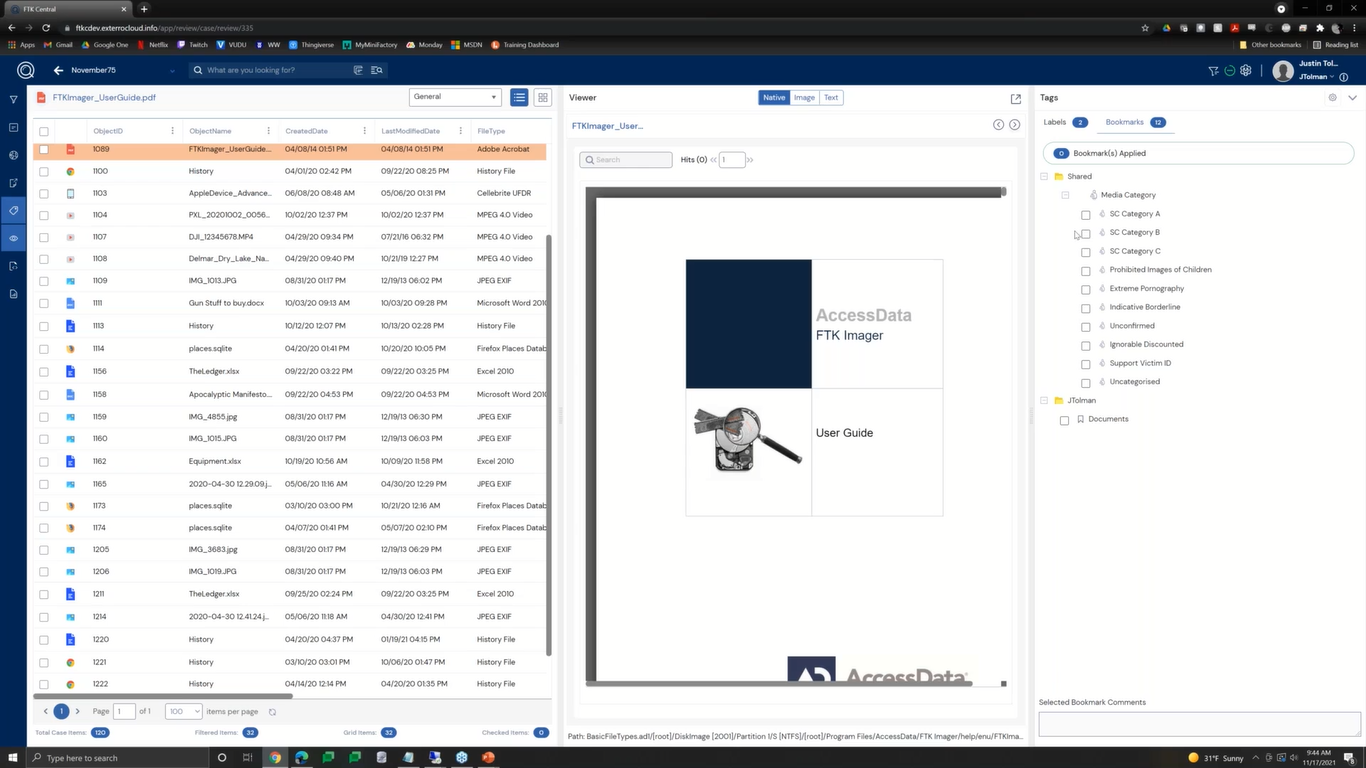
Task: Click the refresh icon beside items per page
Action: [272, 712]
